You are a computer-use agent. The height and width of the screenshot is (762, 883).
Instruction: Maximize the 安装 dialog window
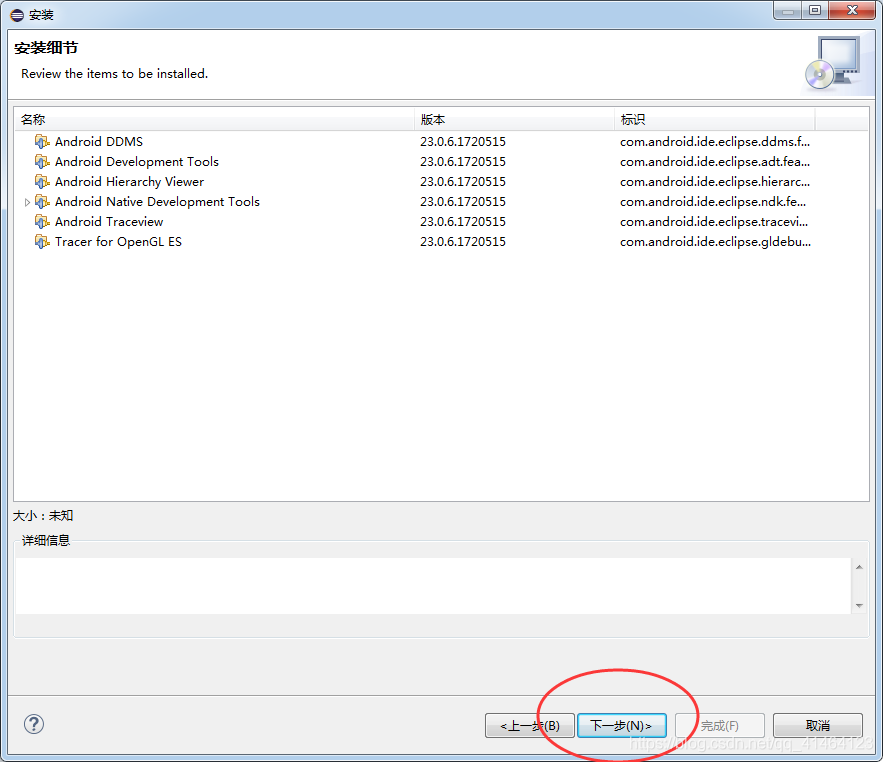[x=815, y=11]
